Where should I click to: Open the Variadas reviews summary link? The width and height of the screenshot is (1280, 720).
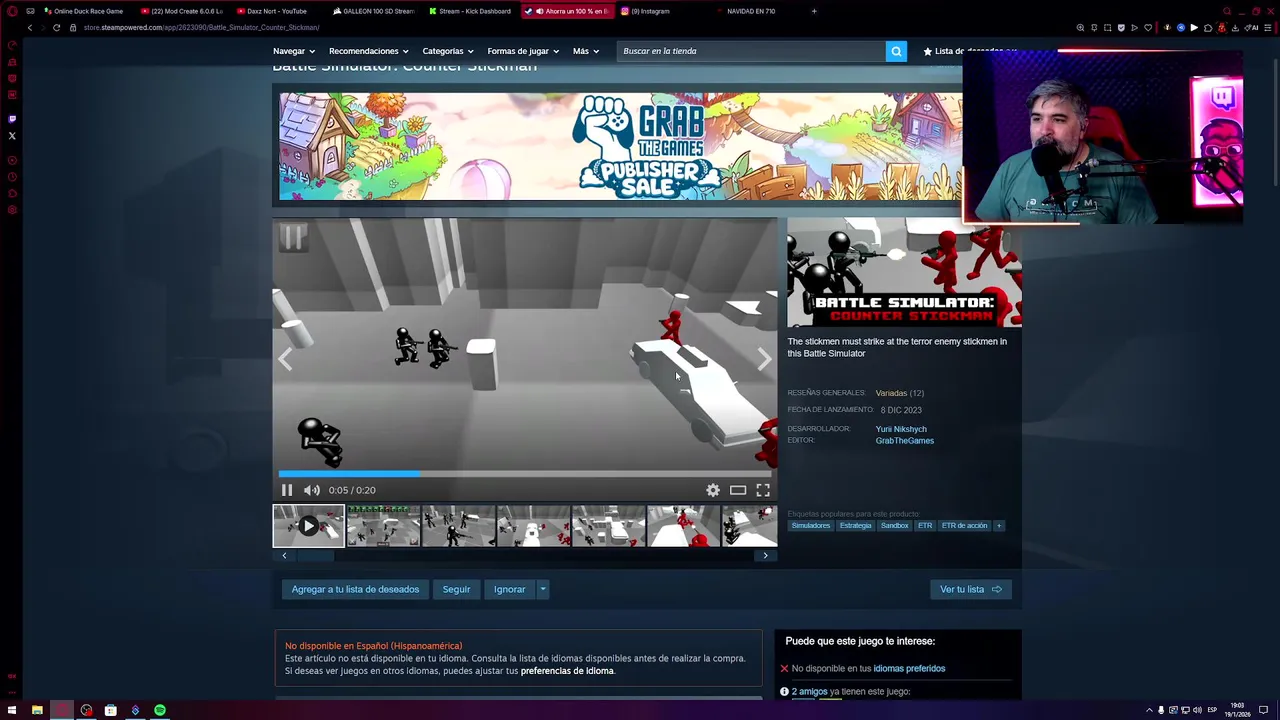891,393
